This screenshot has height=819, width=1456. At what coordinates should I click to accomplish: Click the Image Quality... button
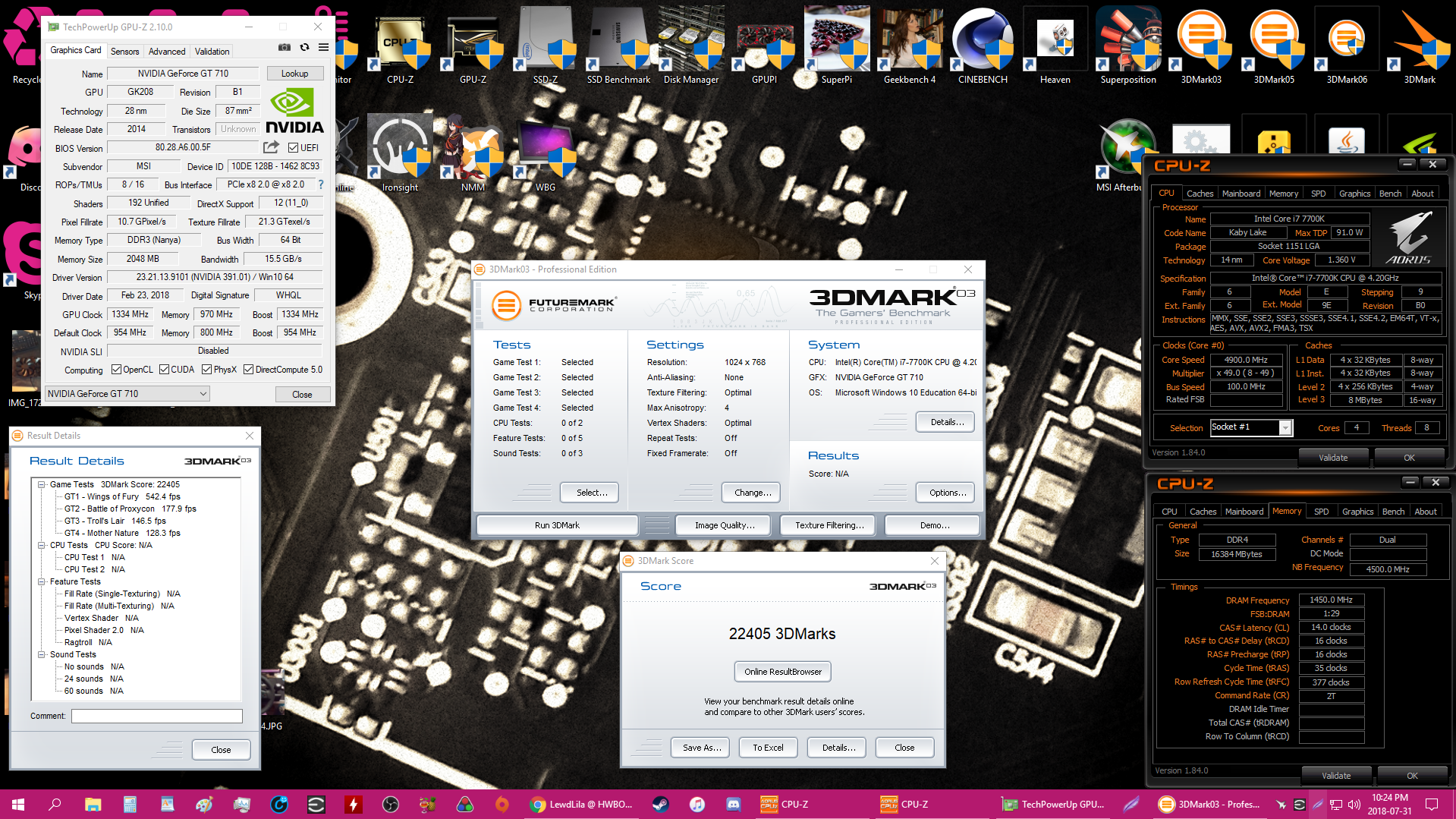tap(725, 525)
